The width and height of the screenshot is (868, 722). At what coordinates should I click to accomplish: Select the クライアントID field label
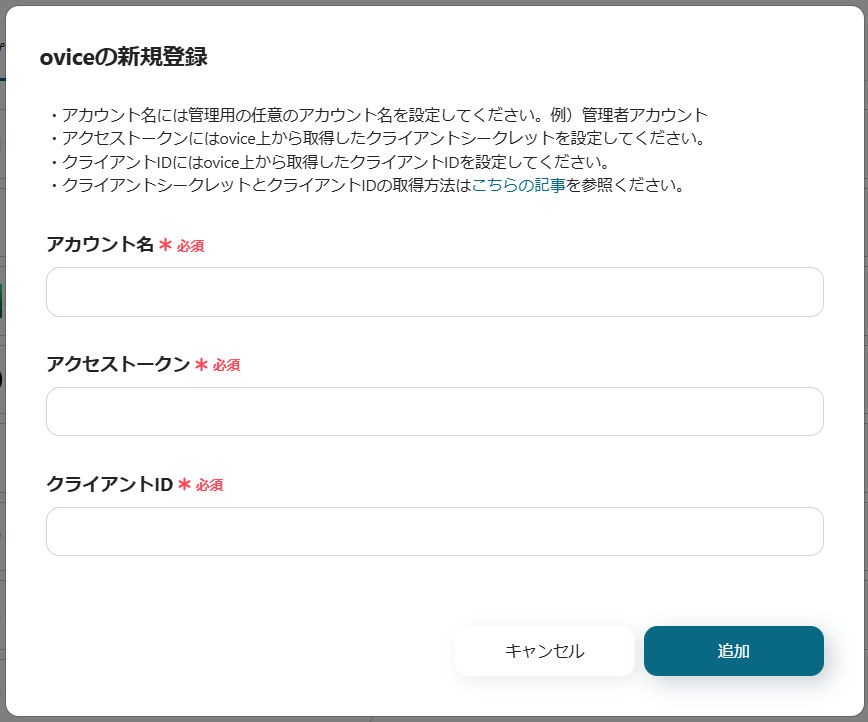coord(110,484)
